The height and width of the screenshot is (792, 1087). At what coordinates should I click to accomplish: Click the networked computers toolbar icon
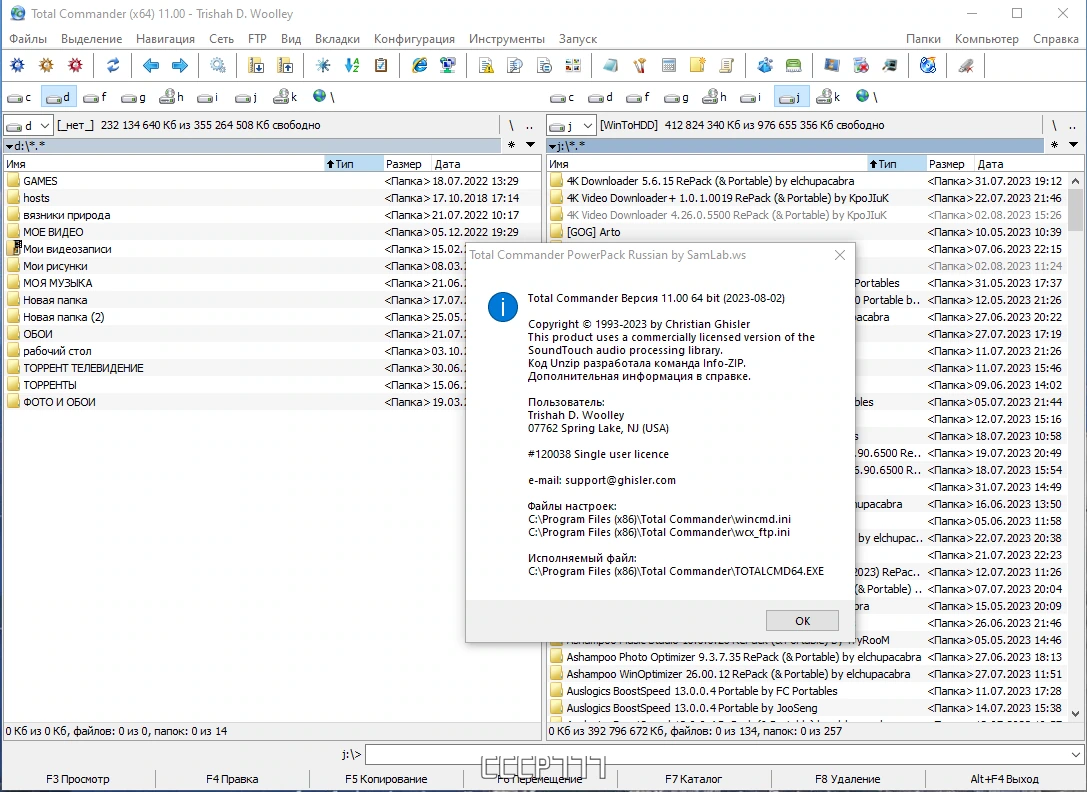[x=448, y=66]
